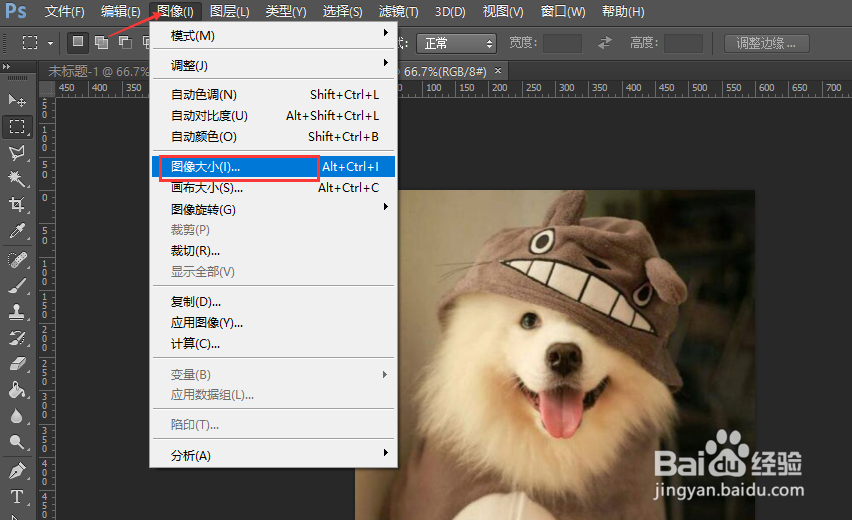This screenshot has width=852, height=520.
Task: Choose 画布大小(S)... menu item
Action: 273,188
